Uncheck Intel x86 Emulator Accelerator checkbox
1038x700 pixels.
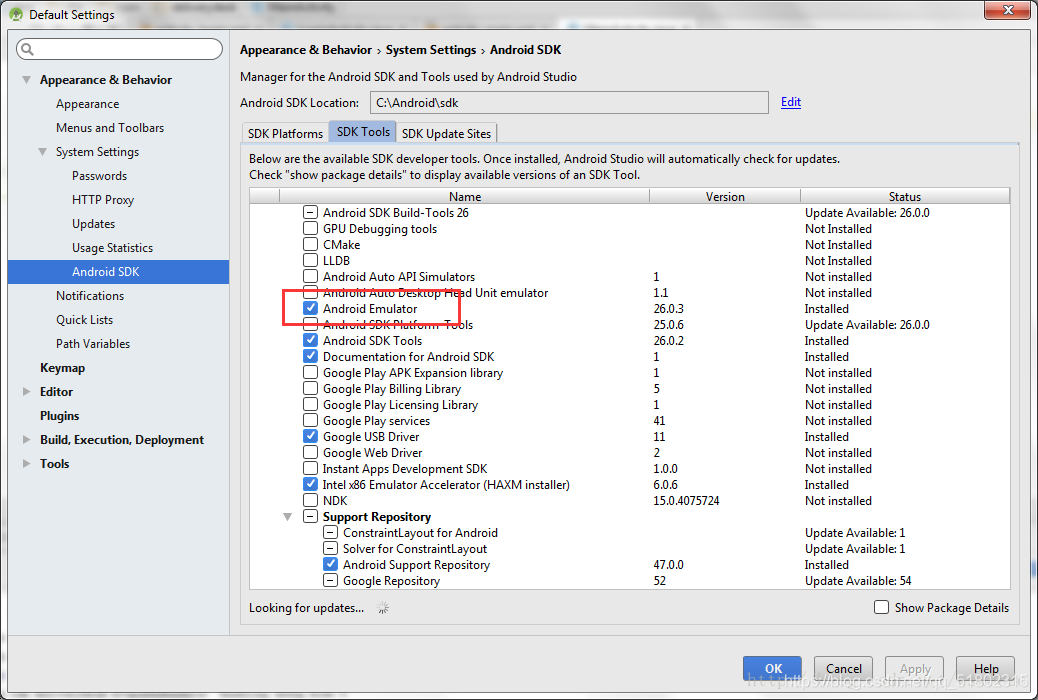(310, 485)
